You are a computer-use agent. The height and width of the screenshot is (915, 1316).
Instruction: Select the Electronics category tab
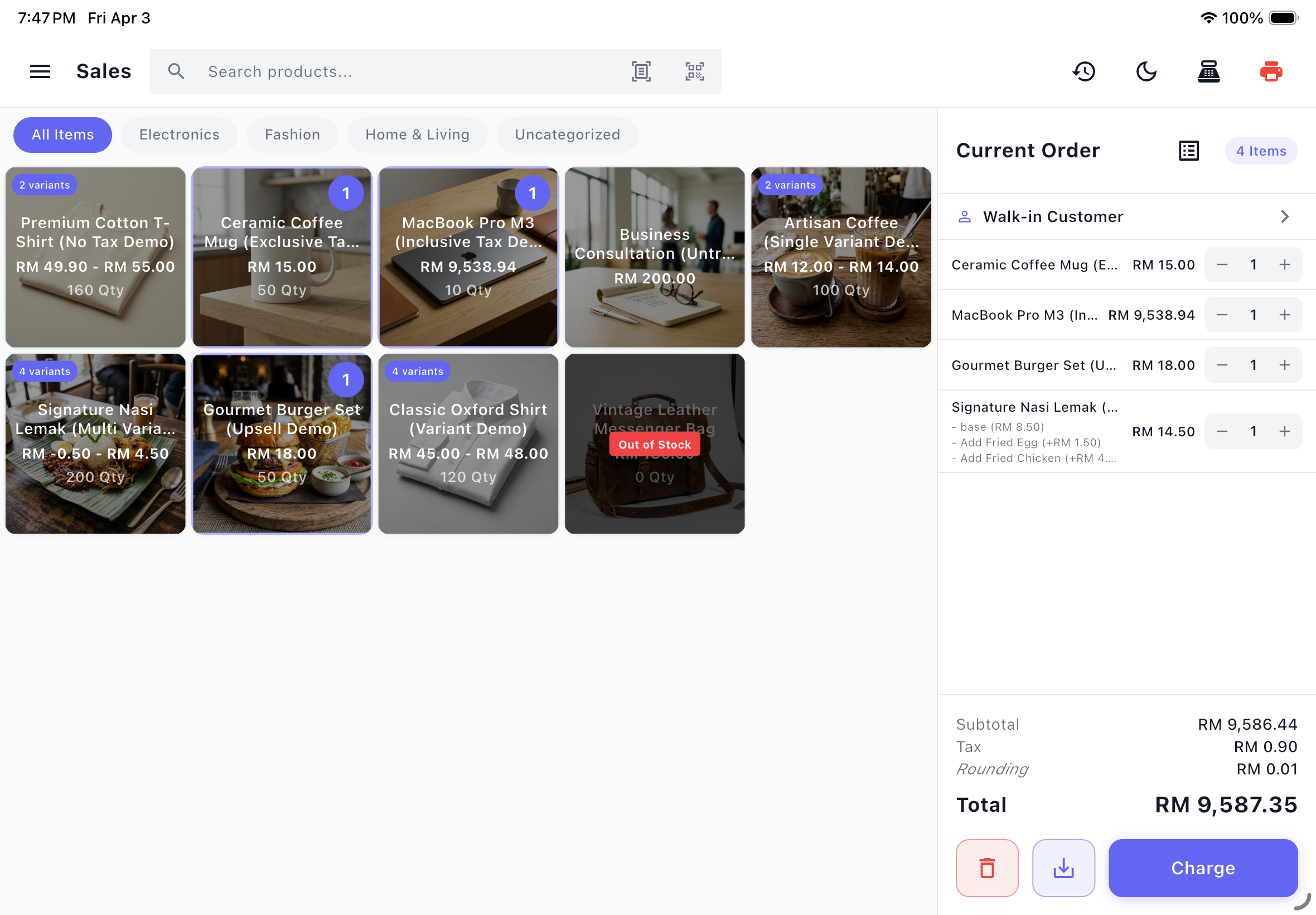click(x=180, y=134)
